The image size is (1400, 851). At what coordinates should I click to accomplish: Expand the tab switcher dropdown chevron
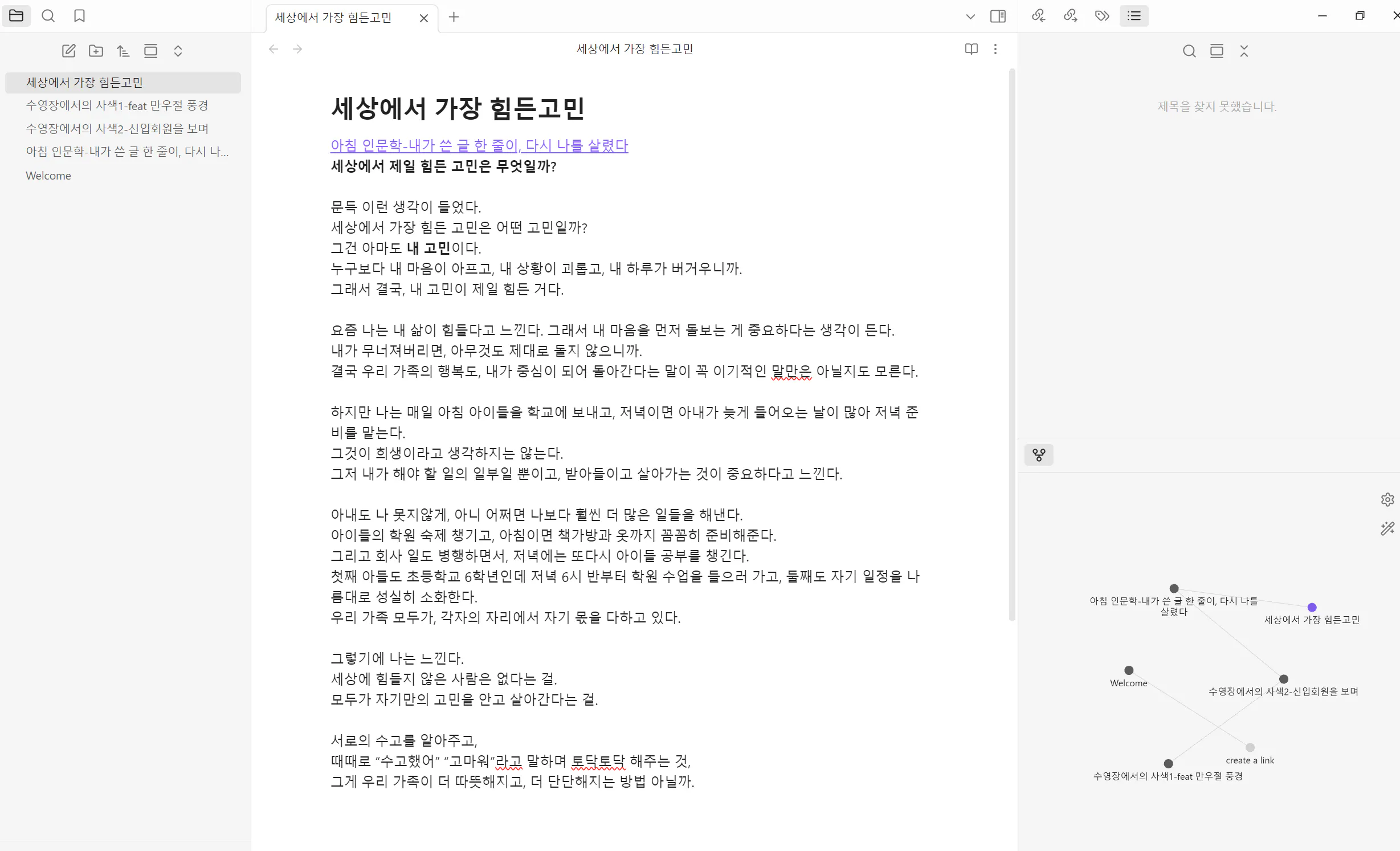tap(970, 17)
